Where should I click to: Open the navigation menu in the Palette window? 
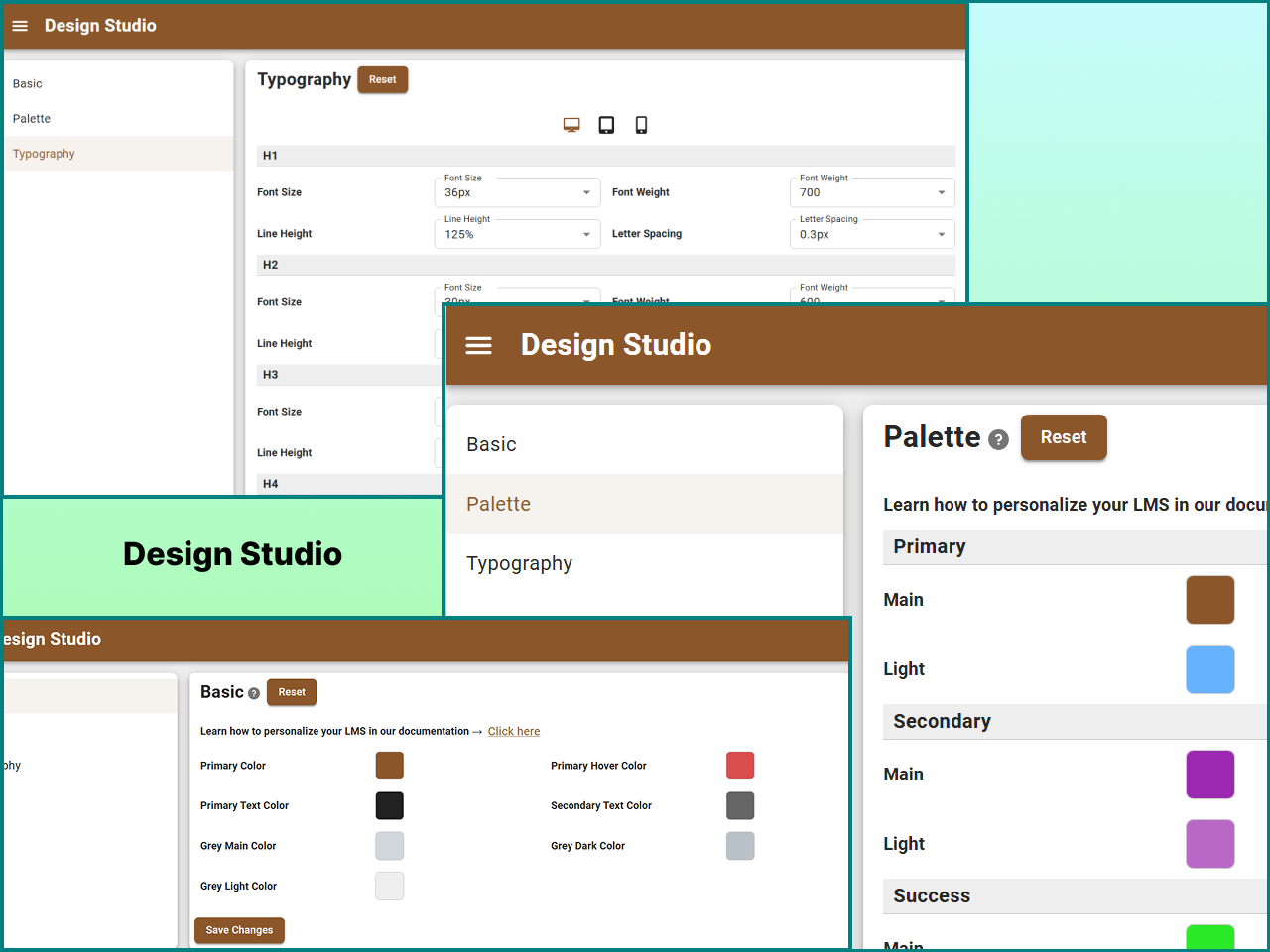[479, 345]
